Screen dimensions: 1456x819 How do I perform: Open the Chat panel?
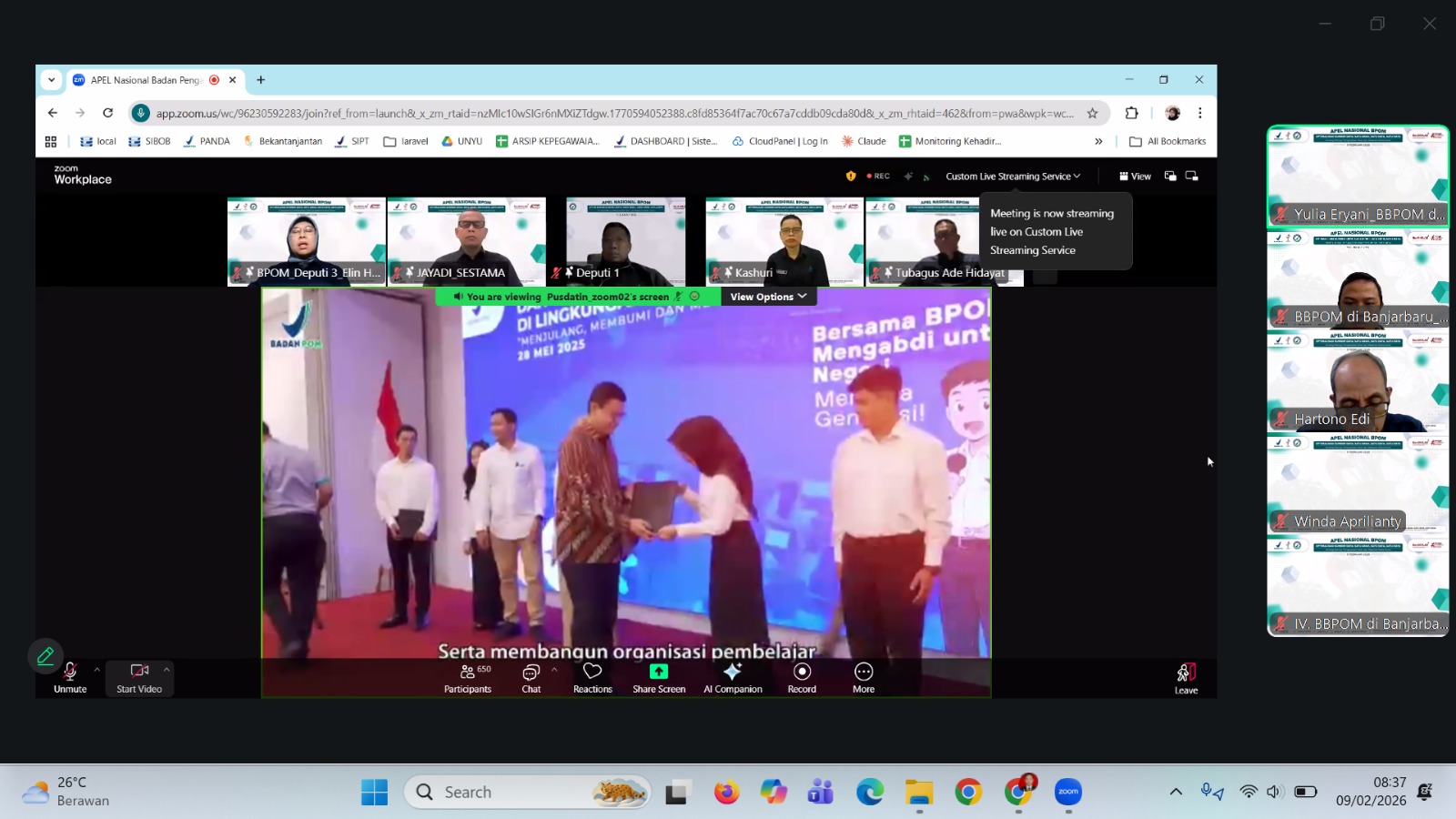point(531,677)
